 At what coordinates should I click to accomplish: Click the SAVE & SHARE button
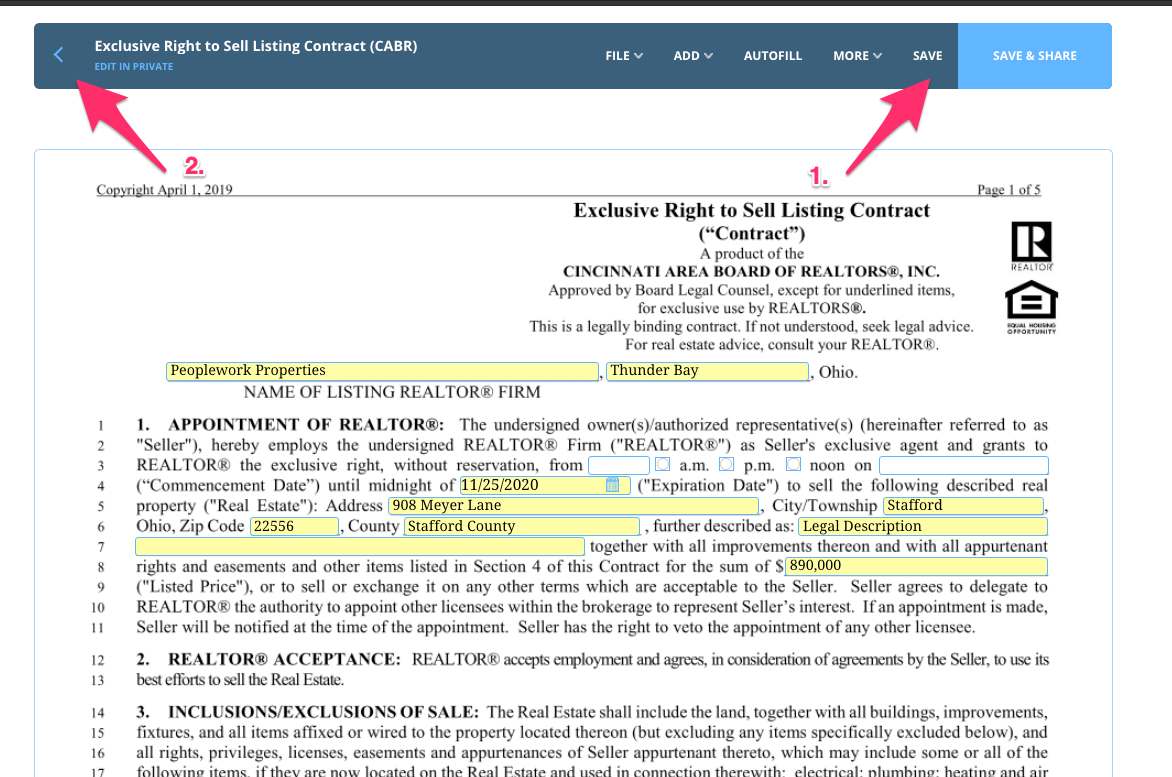pyautogui.click(x=1034, y=56)
